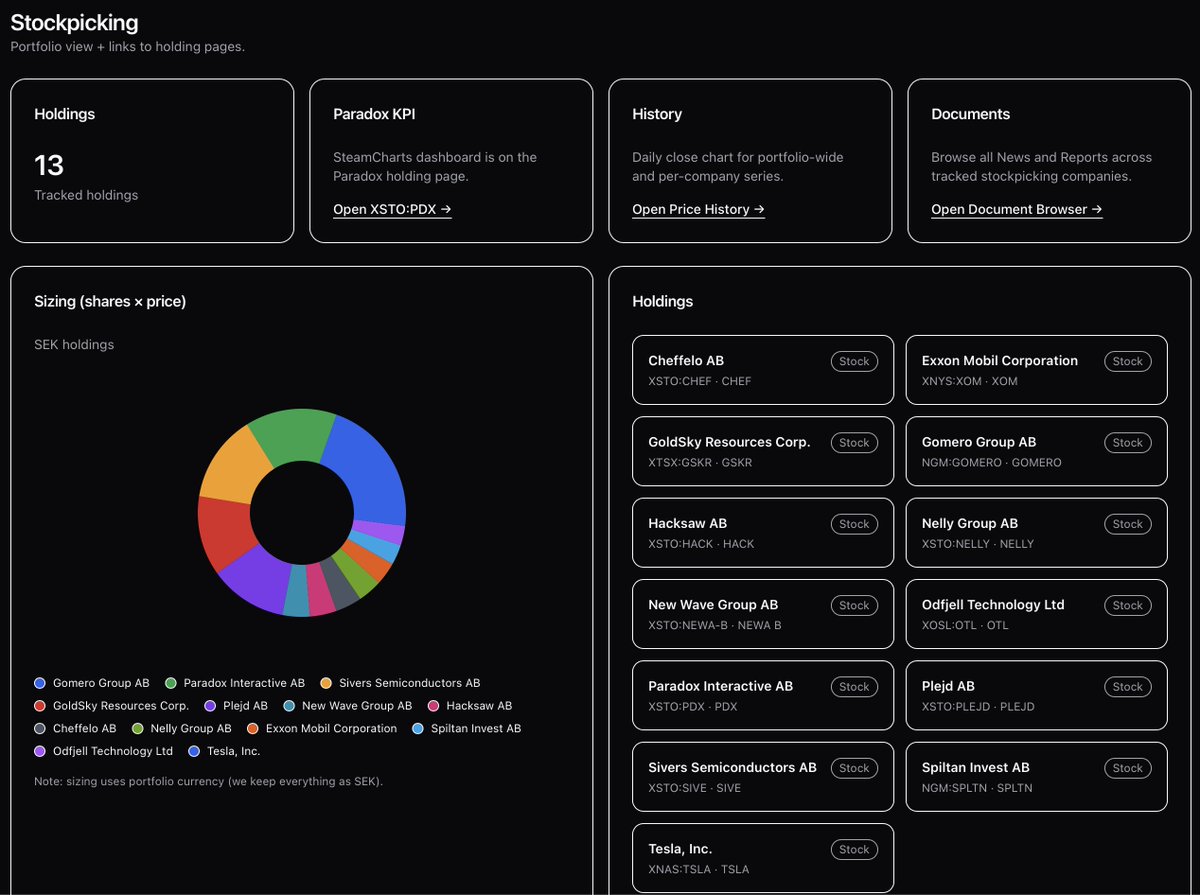Open the New Wave Group AB holding card

point(762,614)
